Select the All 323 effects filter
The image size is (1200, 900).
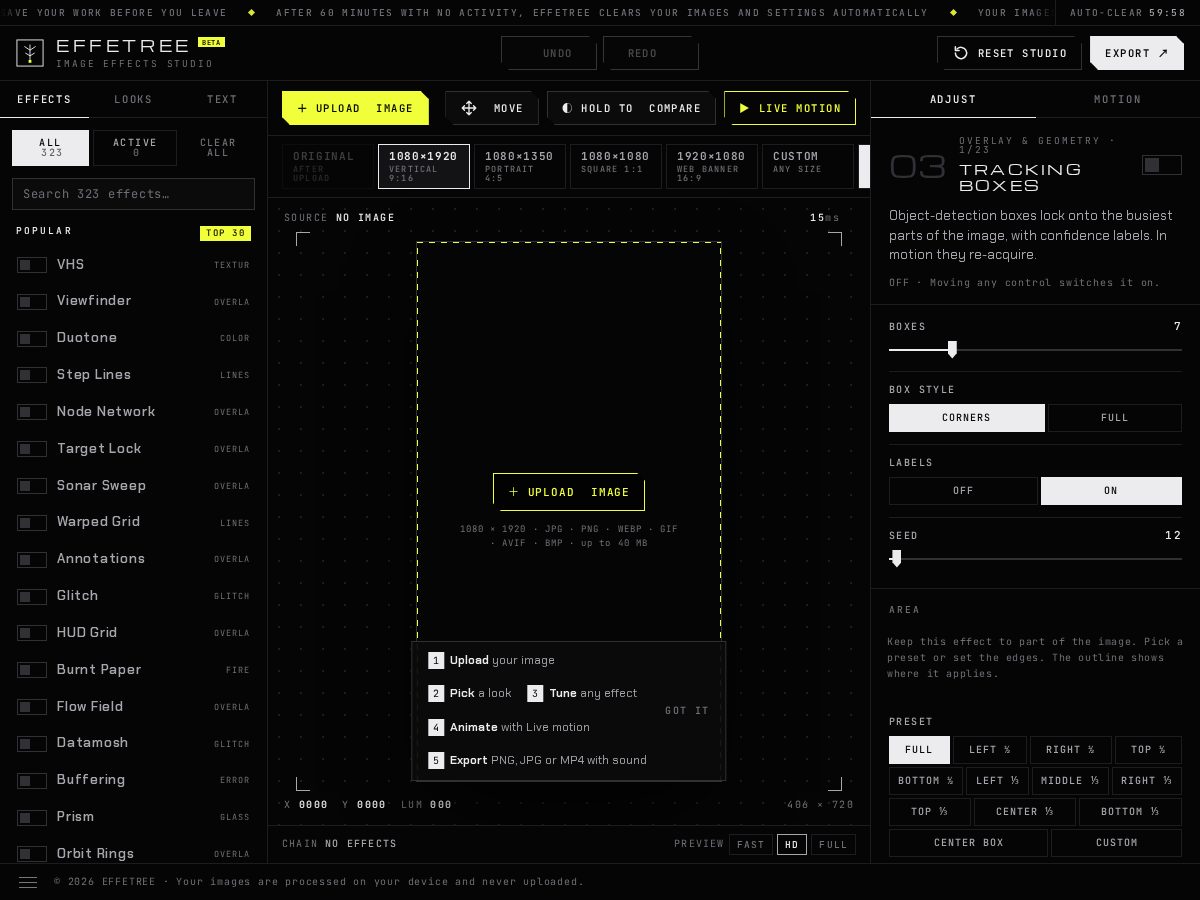coord(50,148)
